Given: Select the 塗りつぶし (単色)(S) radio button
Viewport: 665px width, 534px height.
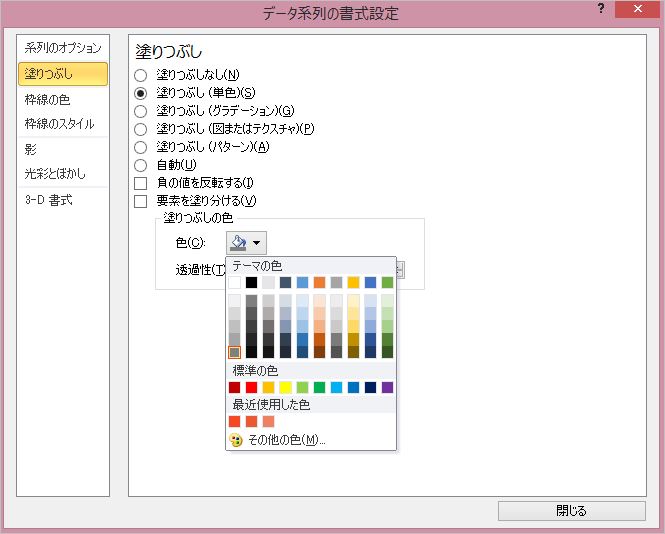Looking at the screenshot, I should (140, 93).
